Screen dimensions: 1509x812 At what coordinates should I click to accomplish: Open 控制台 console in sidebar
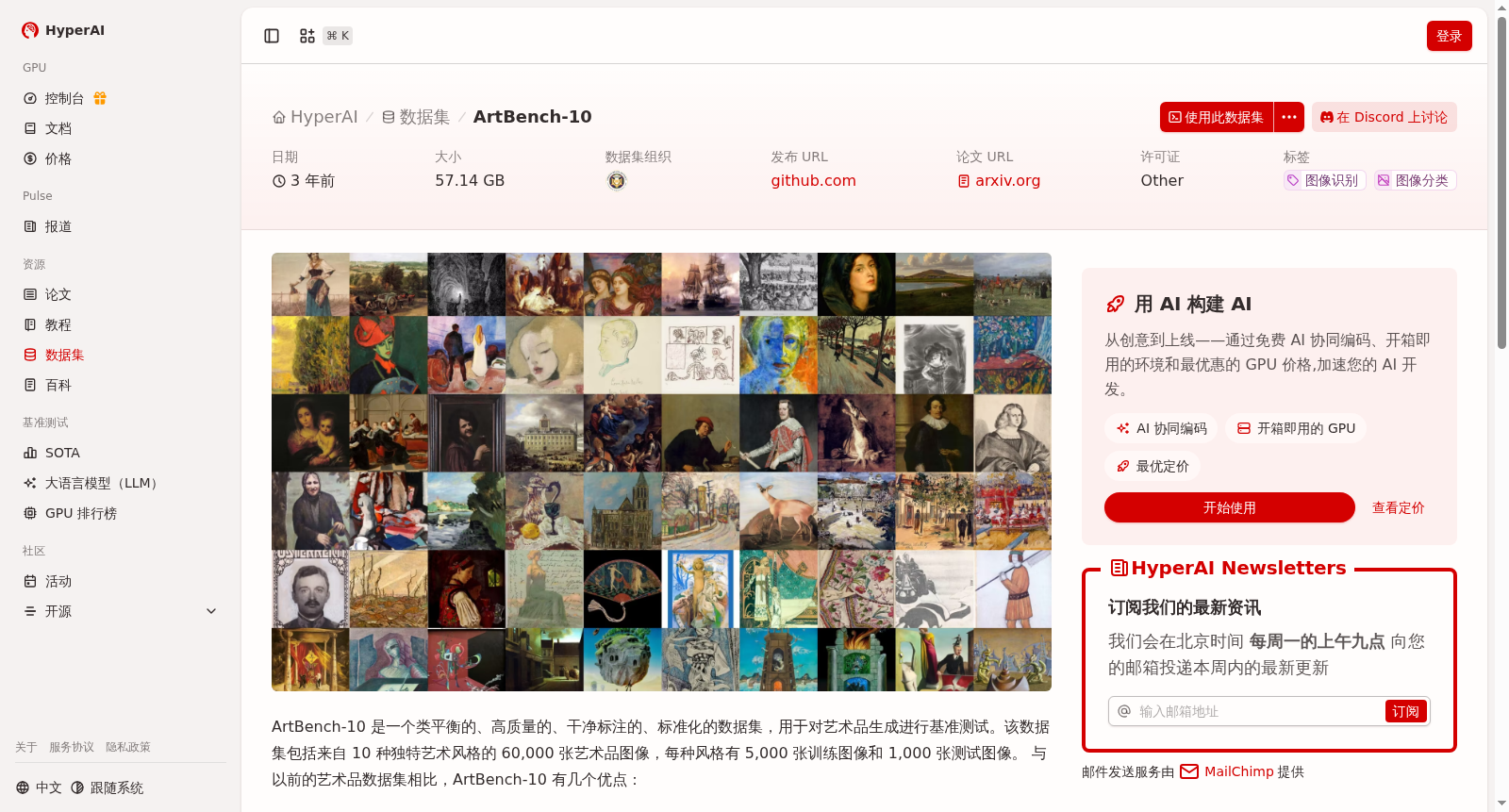[x=64, y=98]
